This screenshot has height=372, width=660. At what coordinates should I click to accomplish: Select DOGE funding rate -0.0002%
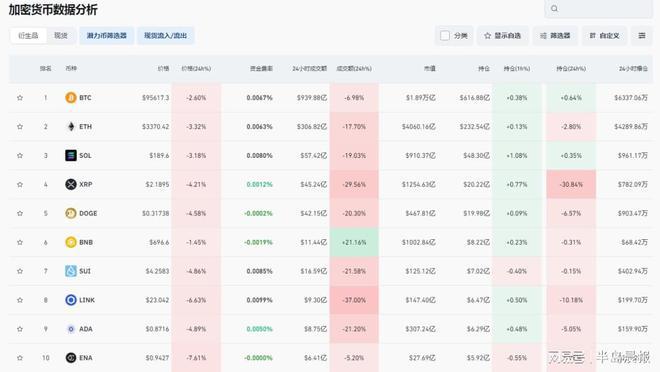(258, 213)
